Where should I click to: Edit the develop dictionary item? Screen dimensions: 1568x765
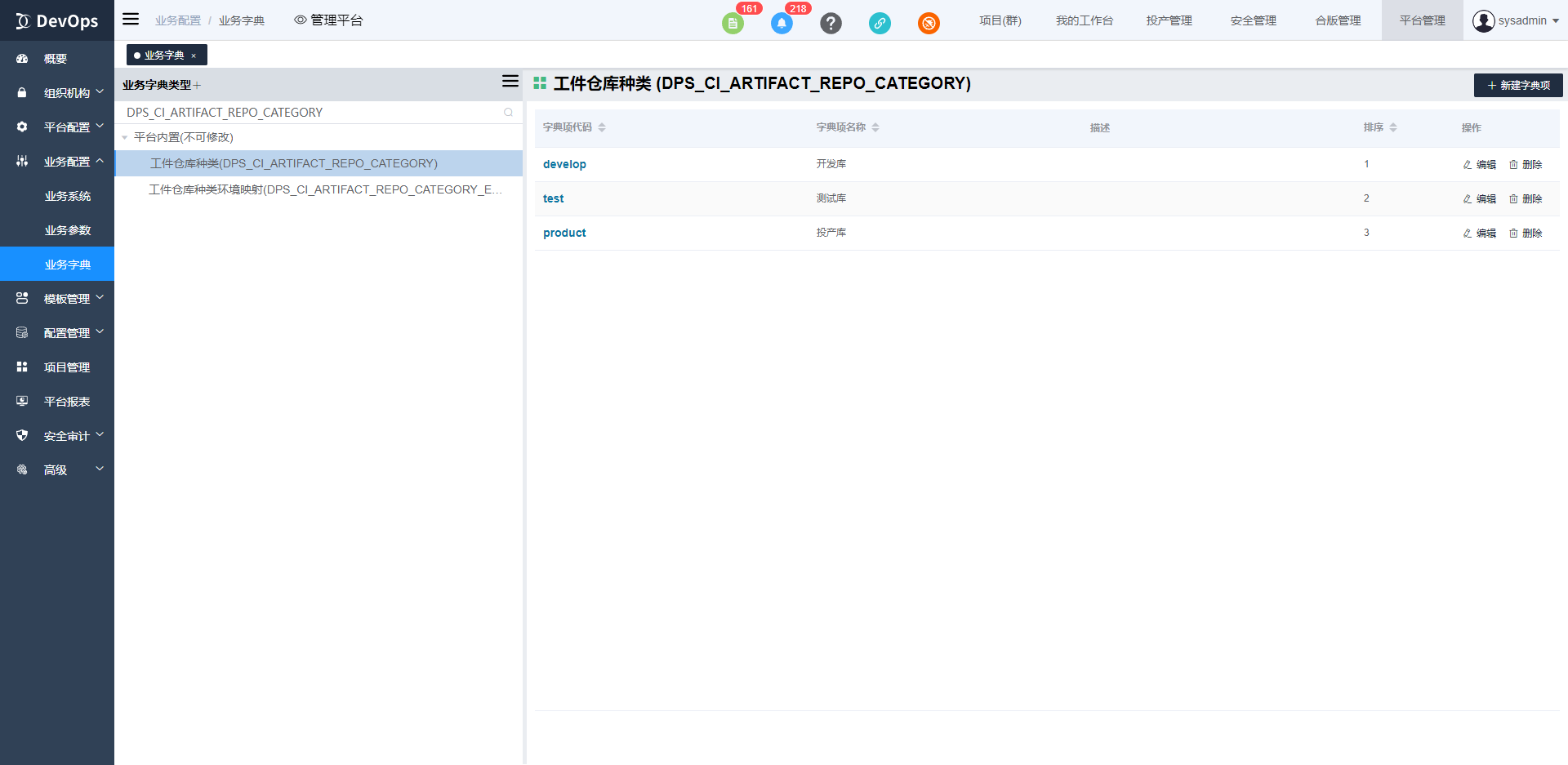pyautogui.click(x=1479, y=165)
